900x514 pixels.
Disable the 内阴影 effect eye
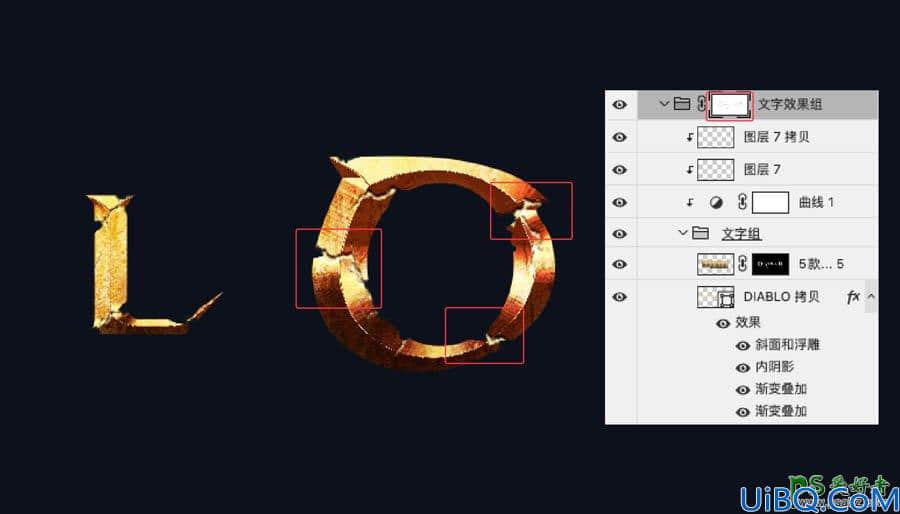coord(743,367)
